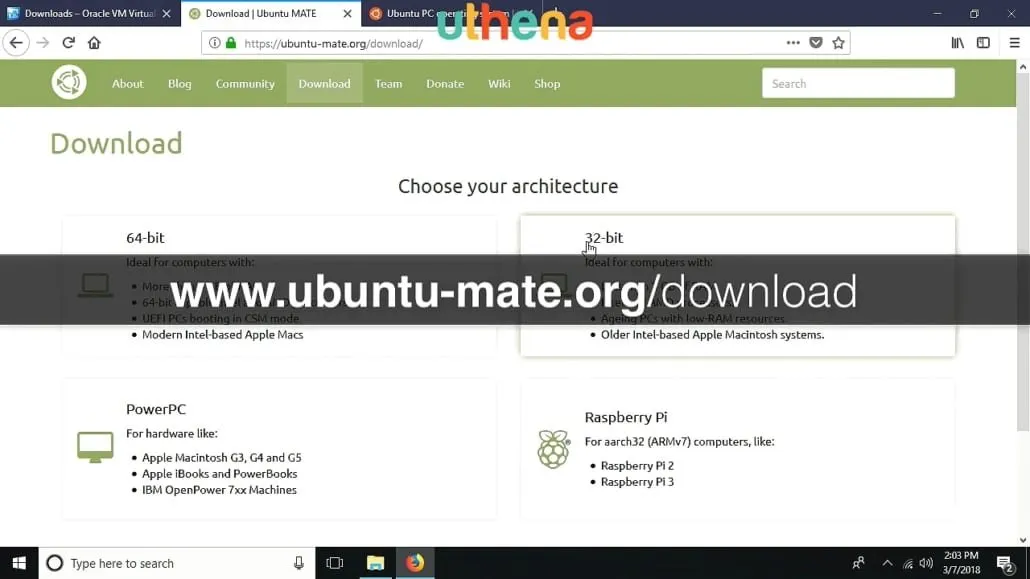This screenshot has height=579, width=1030.
Task: Click 'Modern Intel-based Apple Macs' text
Action: (223, 335)
